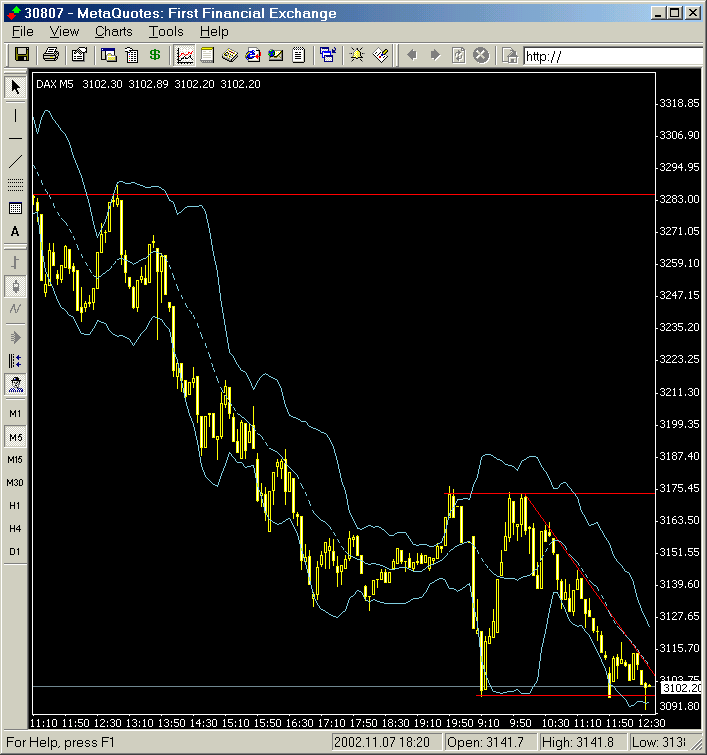Select the trendline drawing tool
This screenshot has width=707, height=755.
click(15, 161)
